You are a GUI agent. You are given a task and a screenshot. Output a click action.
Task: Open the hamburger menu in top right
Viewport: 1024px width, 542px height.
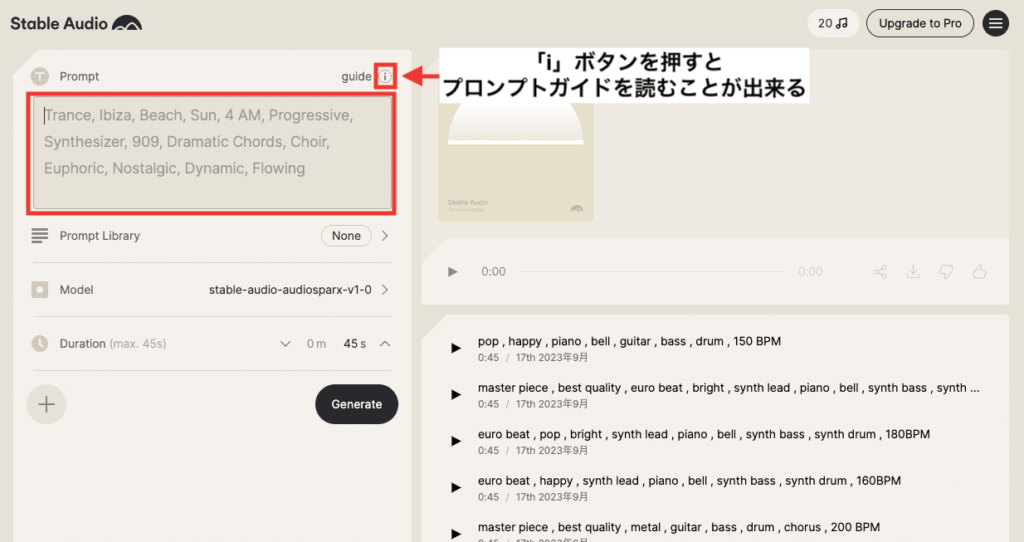coord(995,24)
